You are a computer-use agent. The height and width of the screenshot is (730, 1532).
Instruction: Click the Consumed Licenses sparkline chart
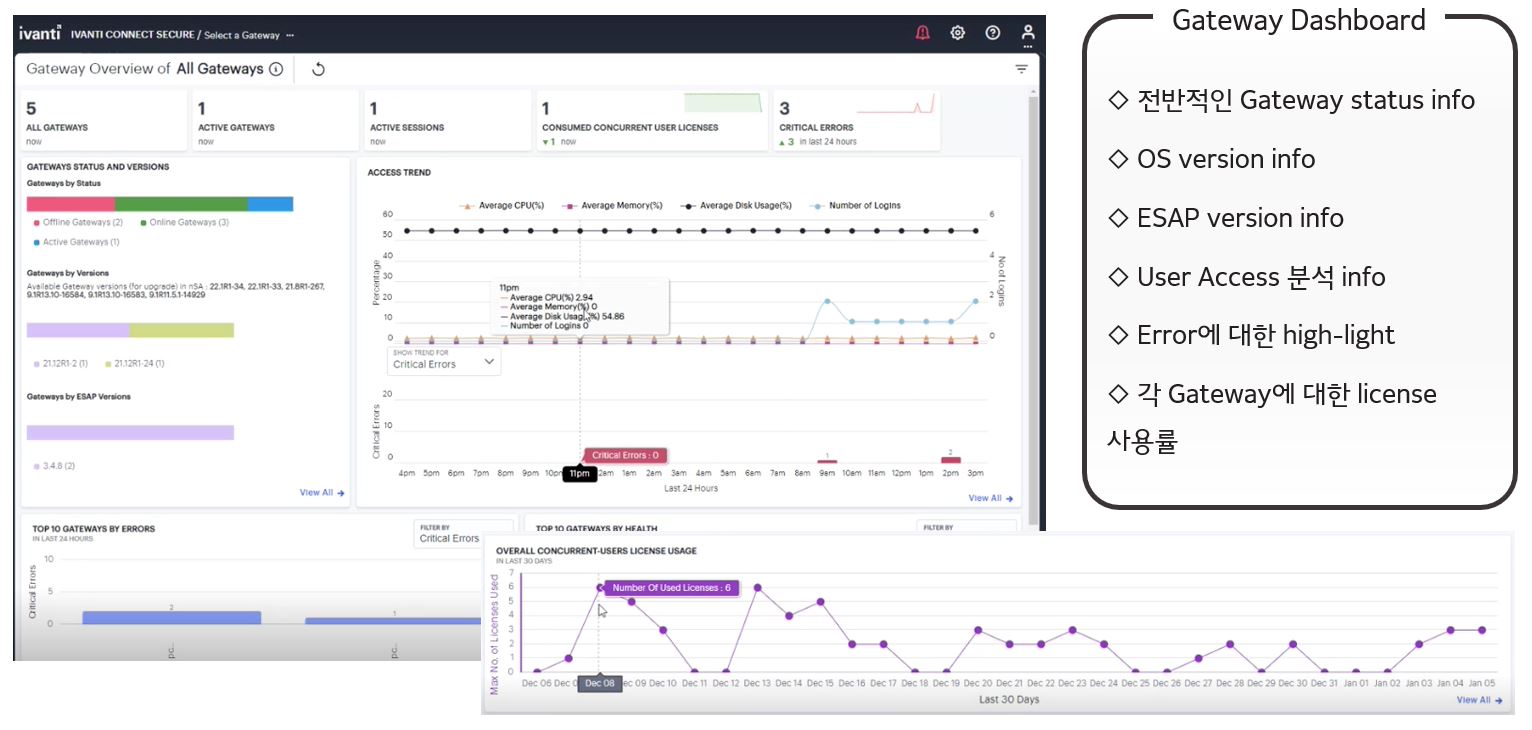[724, 102]
